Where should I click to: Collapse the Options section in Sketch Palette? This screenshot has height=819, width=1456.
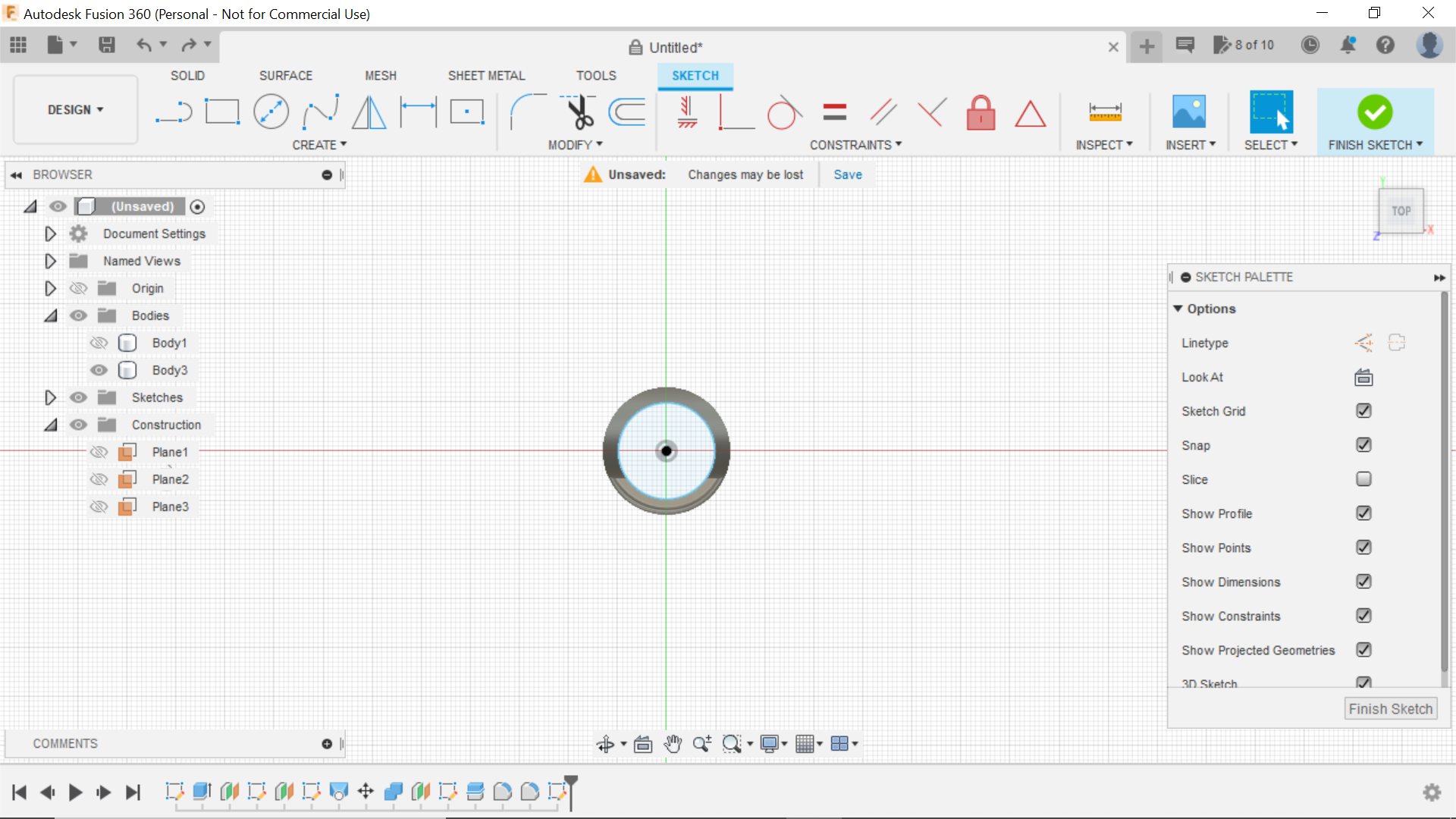click(x=1178, y=309)
